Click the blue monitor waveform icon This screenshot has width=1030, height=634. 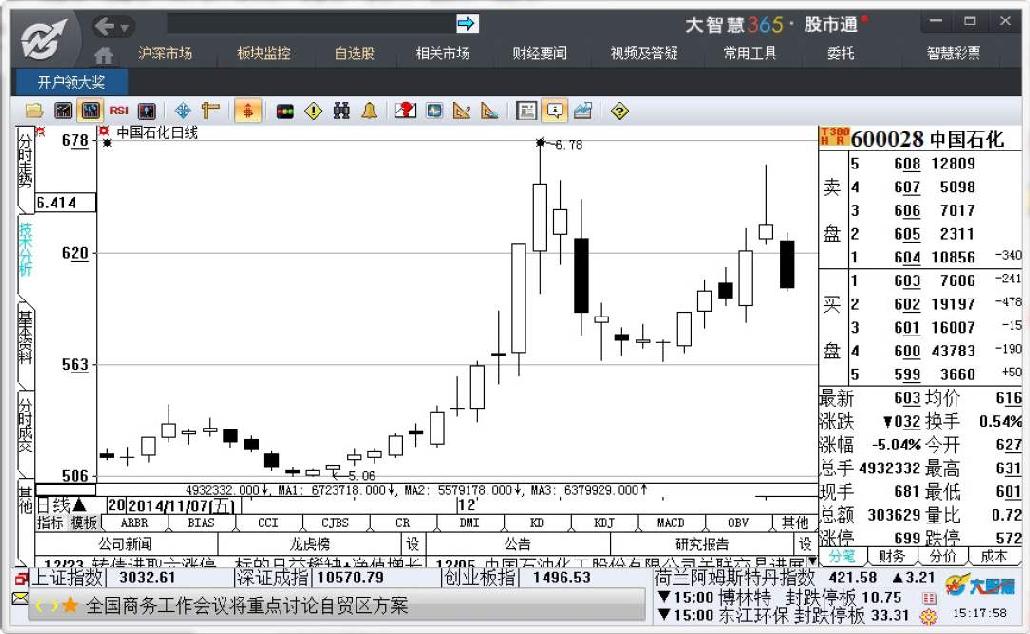pos(434,111)
